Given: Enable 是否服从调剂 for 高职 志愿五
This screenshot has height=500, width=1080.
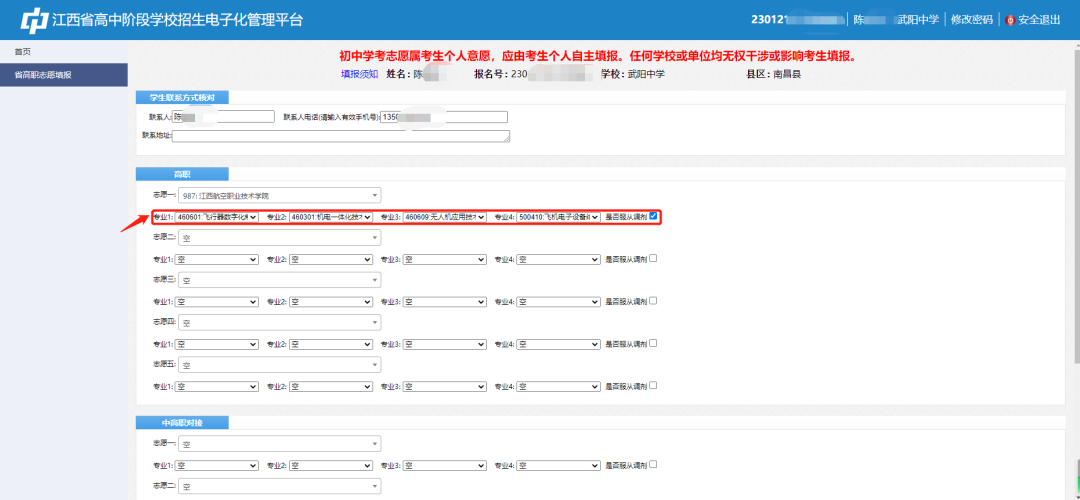Looking at the screenshot, I should tap(653, 385).
